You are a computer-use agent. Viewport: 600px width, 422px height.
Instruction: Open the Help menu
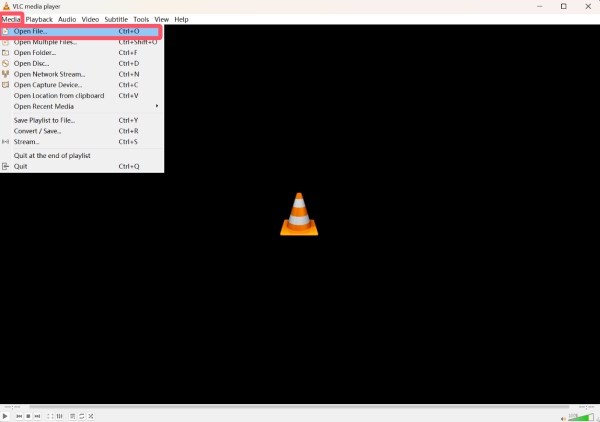(181, 19)
